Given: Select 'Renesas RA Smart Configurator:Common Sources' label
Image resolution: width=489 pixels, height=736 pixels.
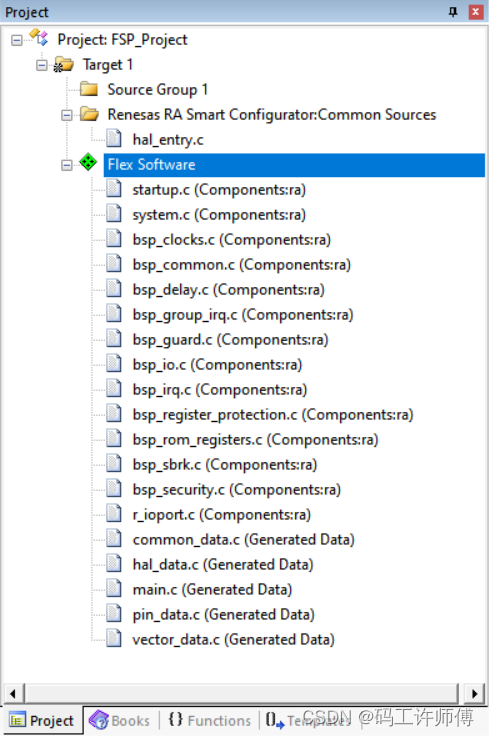Looking at the screenshot, I should coord(272,115).
